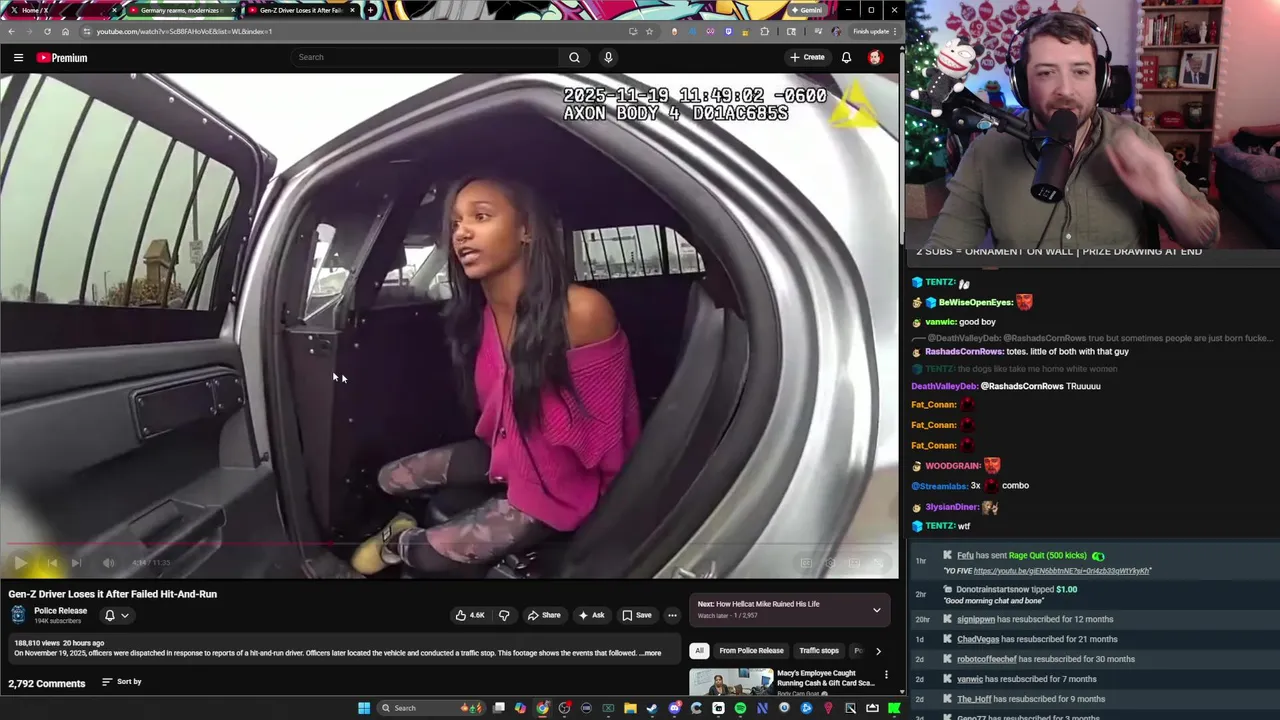
Task: Open a new browser tab
Action: (x=371, y=10)
